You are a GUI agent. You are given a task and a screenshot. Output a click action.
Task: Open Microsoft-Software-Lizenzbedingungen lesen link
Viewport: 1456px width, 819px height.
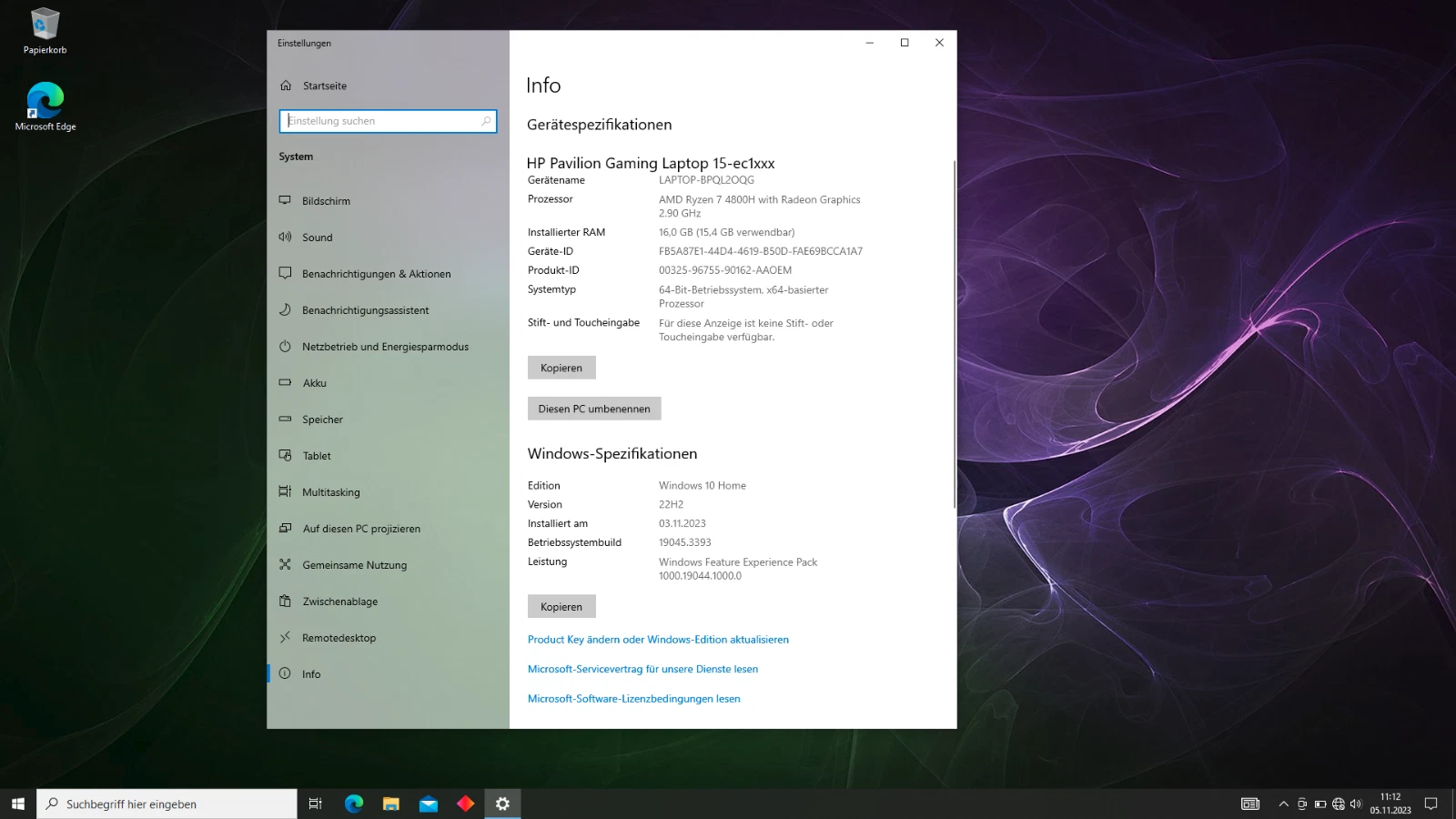click(634, 699)
